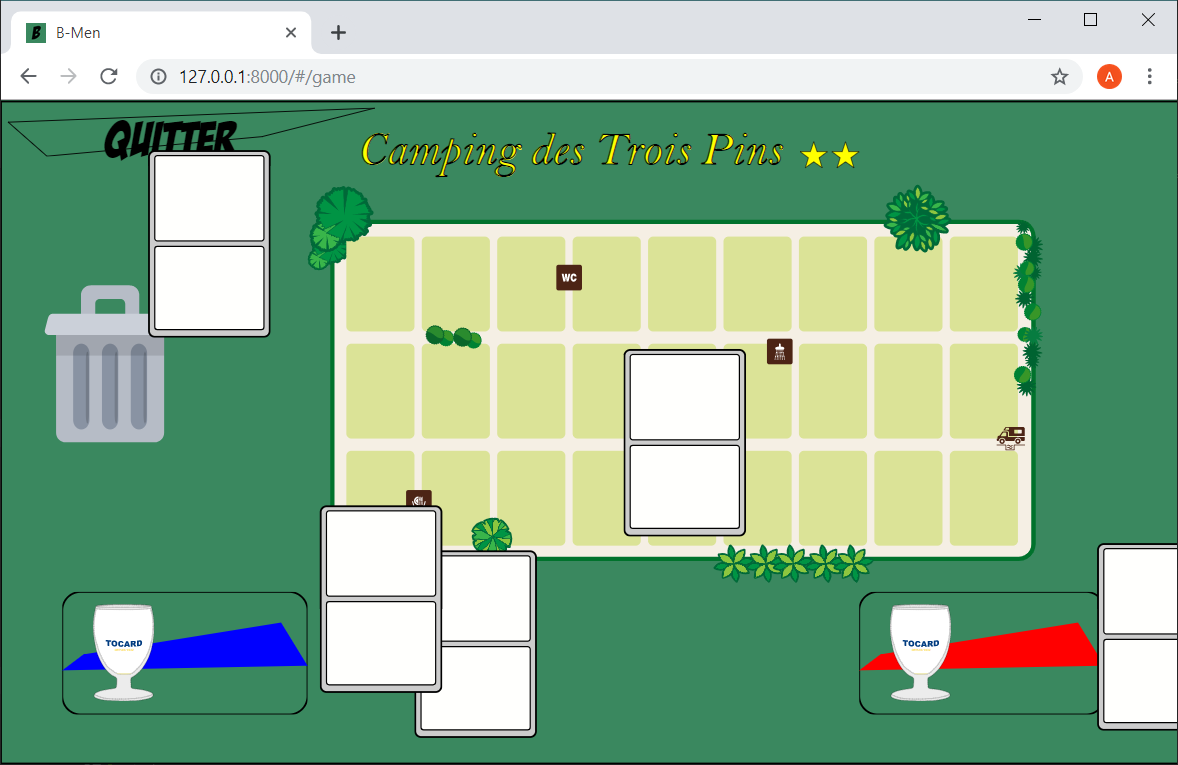View site information in the address bar

158,77
